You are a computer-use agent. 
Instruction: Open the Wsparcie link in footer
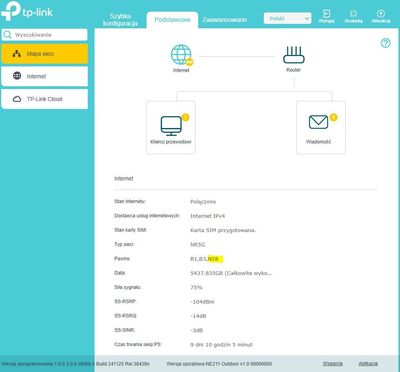(332, 364)
